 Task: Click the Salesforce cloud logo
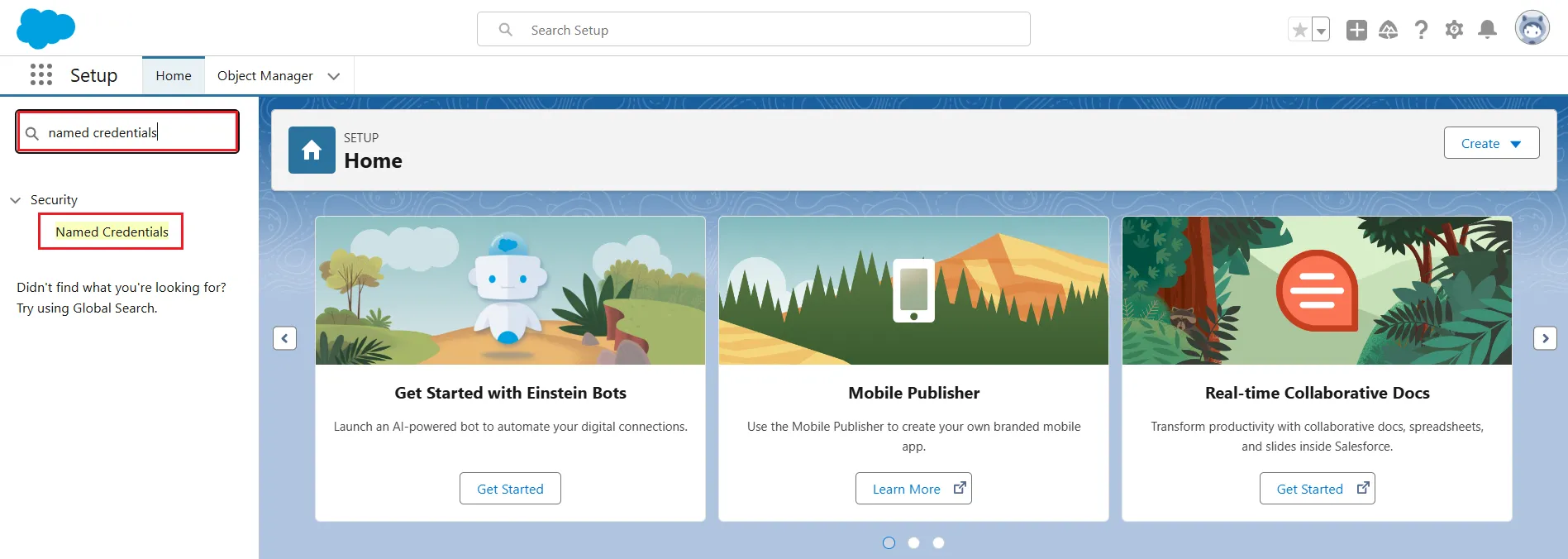pos(45,29)
